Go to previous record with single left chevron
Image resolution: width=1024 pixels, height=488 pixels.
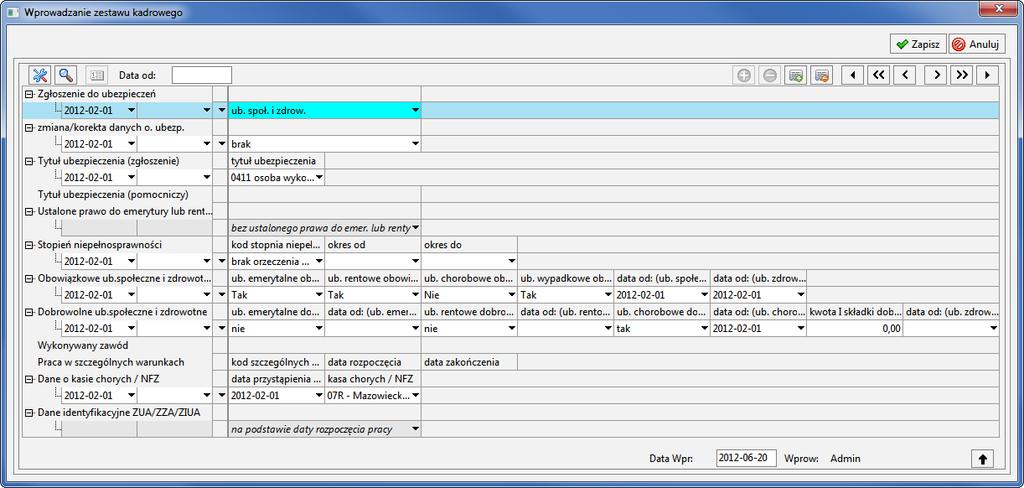[x=904, y=76]
